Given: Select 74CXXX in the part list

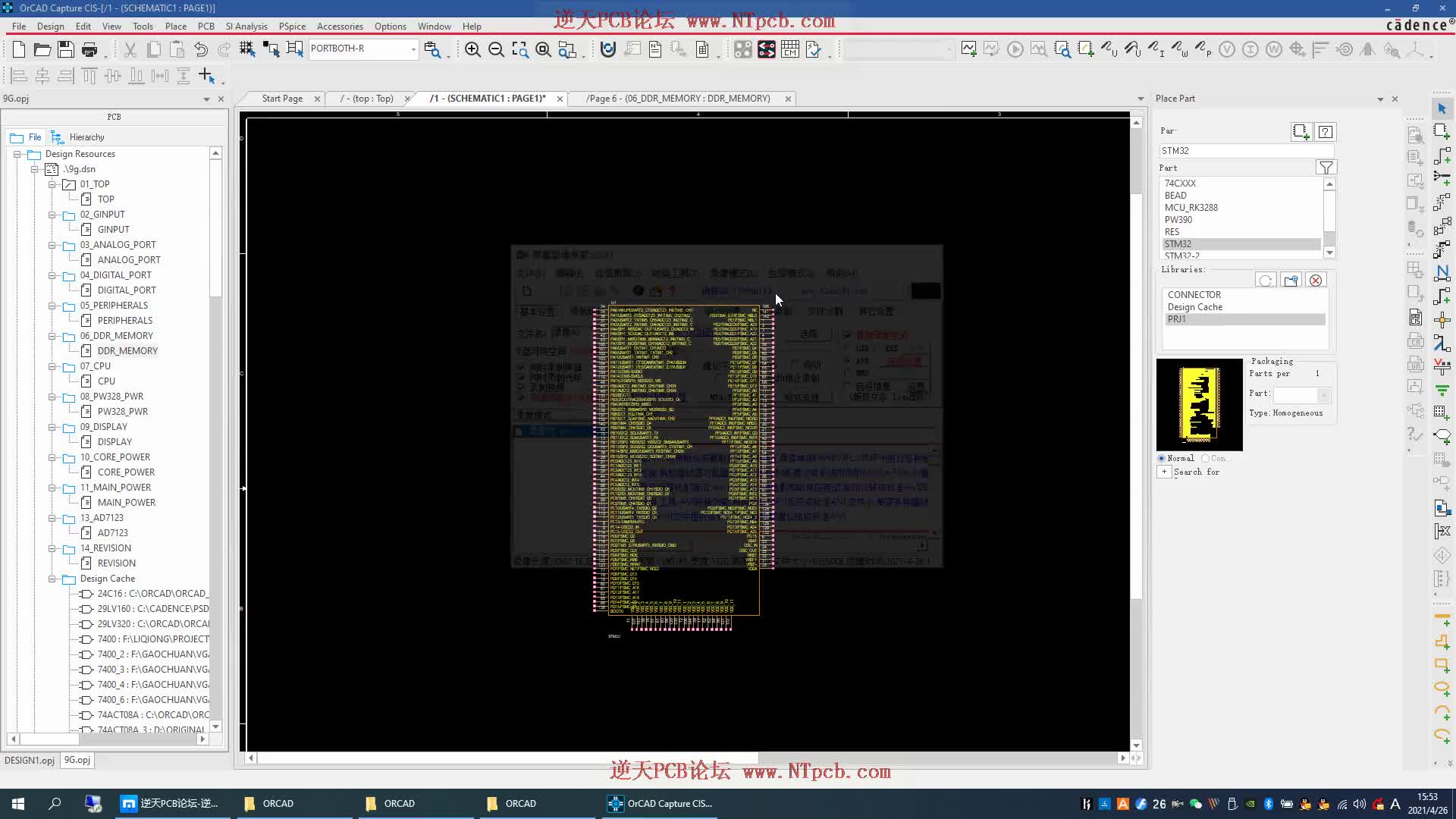Looking at the screenshot, I should pos(1180,184).
